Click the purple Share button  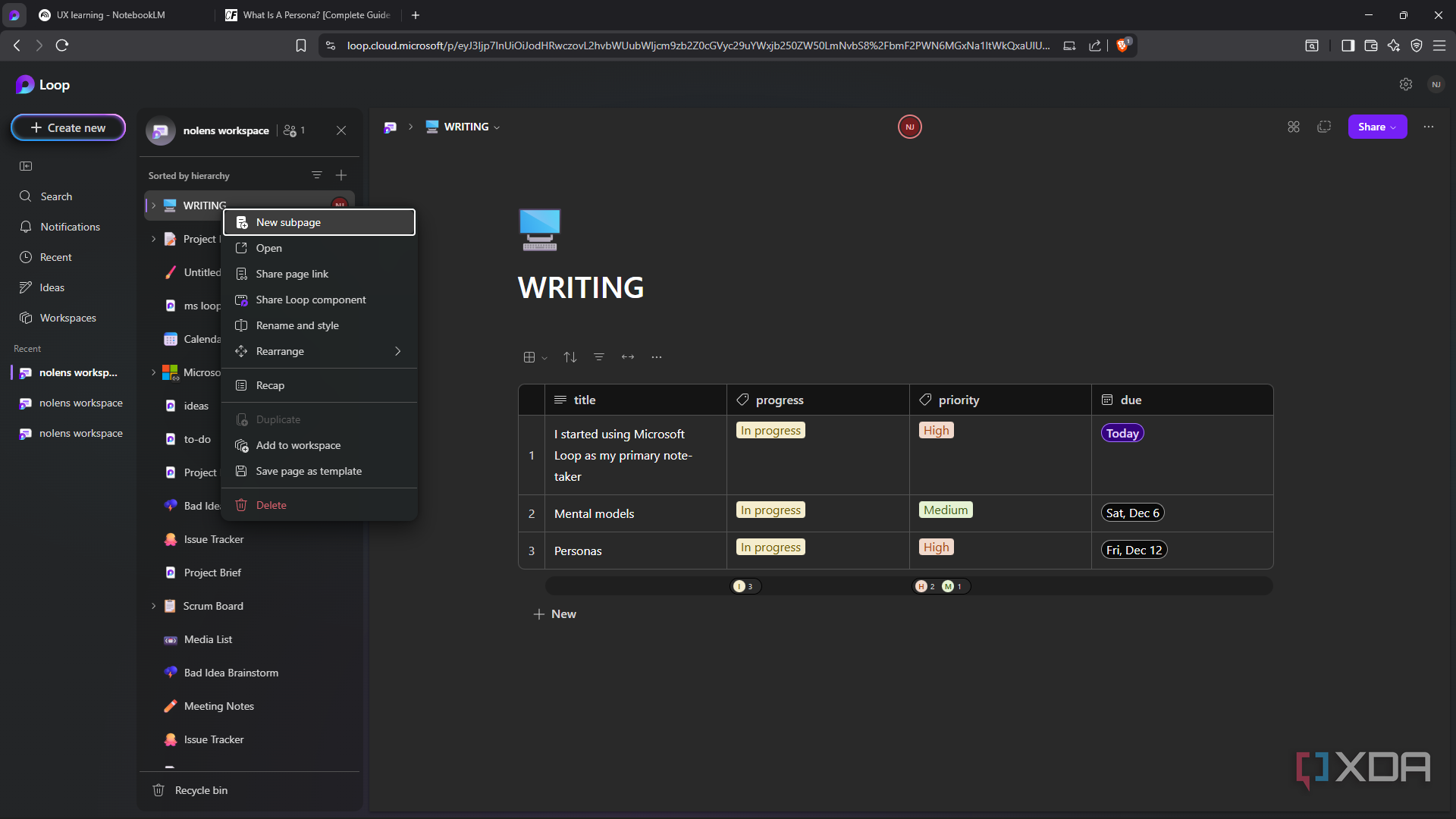coord(1376,127)
